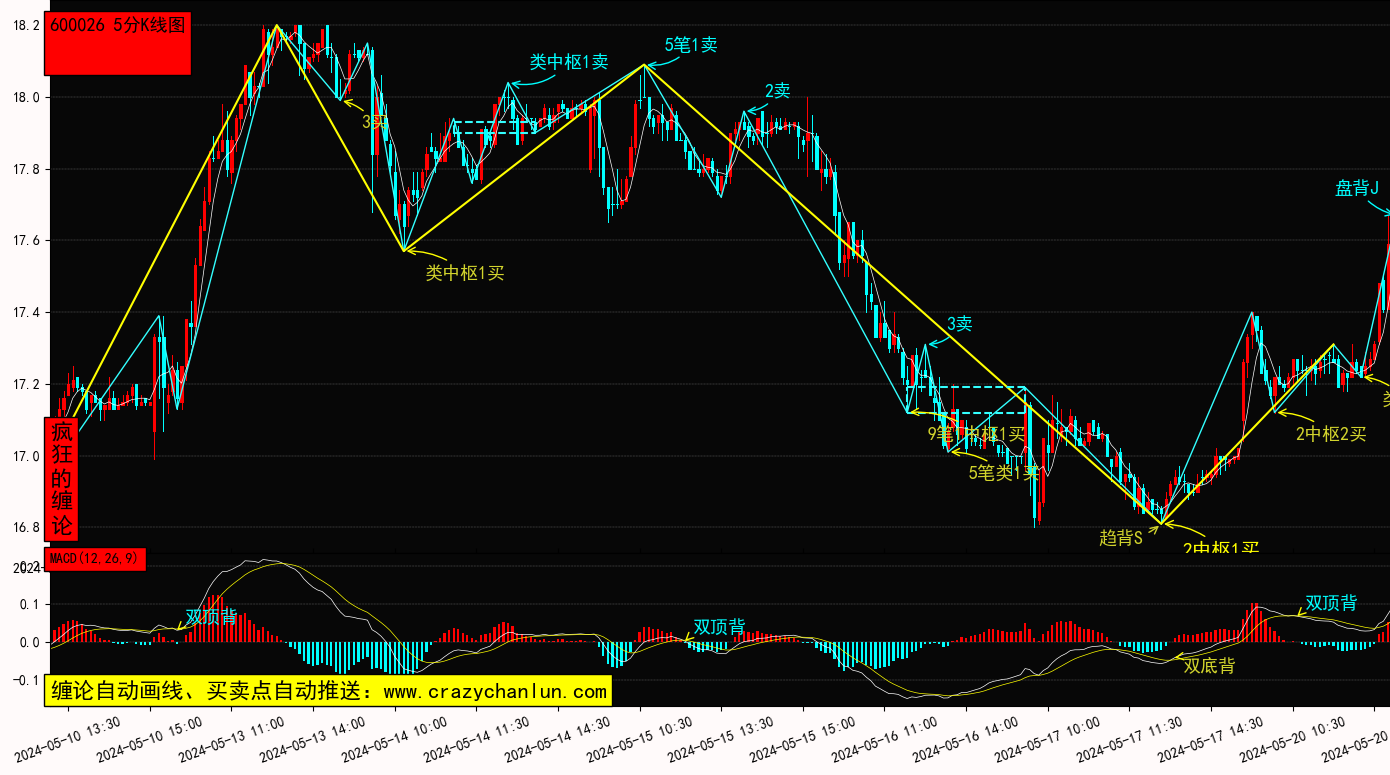This screenshot has height=775, width=1390.
Task: Click the '双顶背' label near 2024-05-15 10:30
Action: (719, 627)
